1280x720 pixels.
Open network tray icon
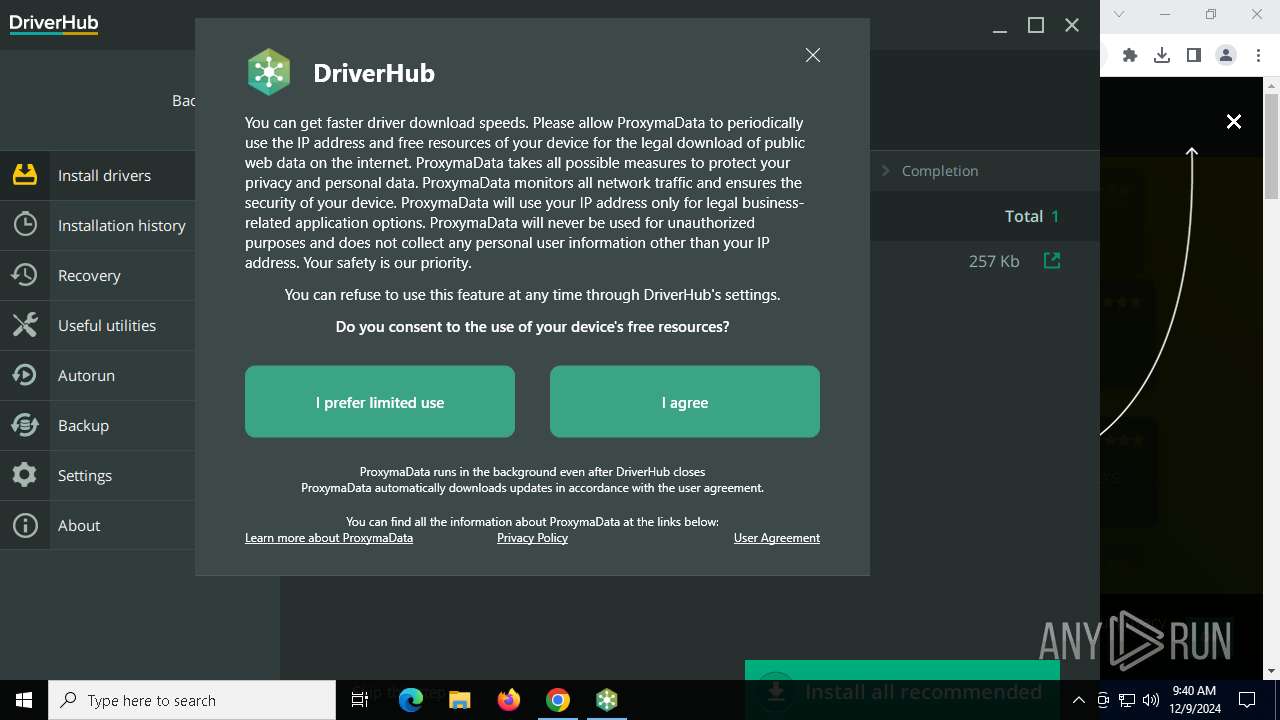tap(1127, 700)
